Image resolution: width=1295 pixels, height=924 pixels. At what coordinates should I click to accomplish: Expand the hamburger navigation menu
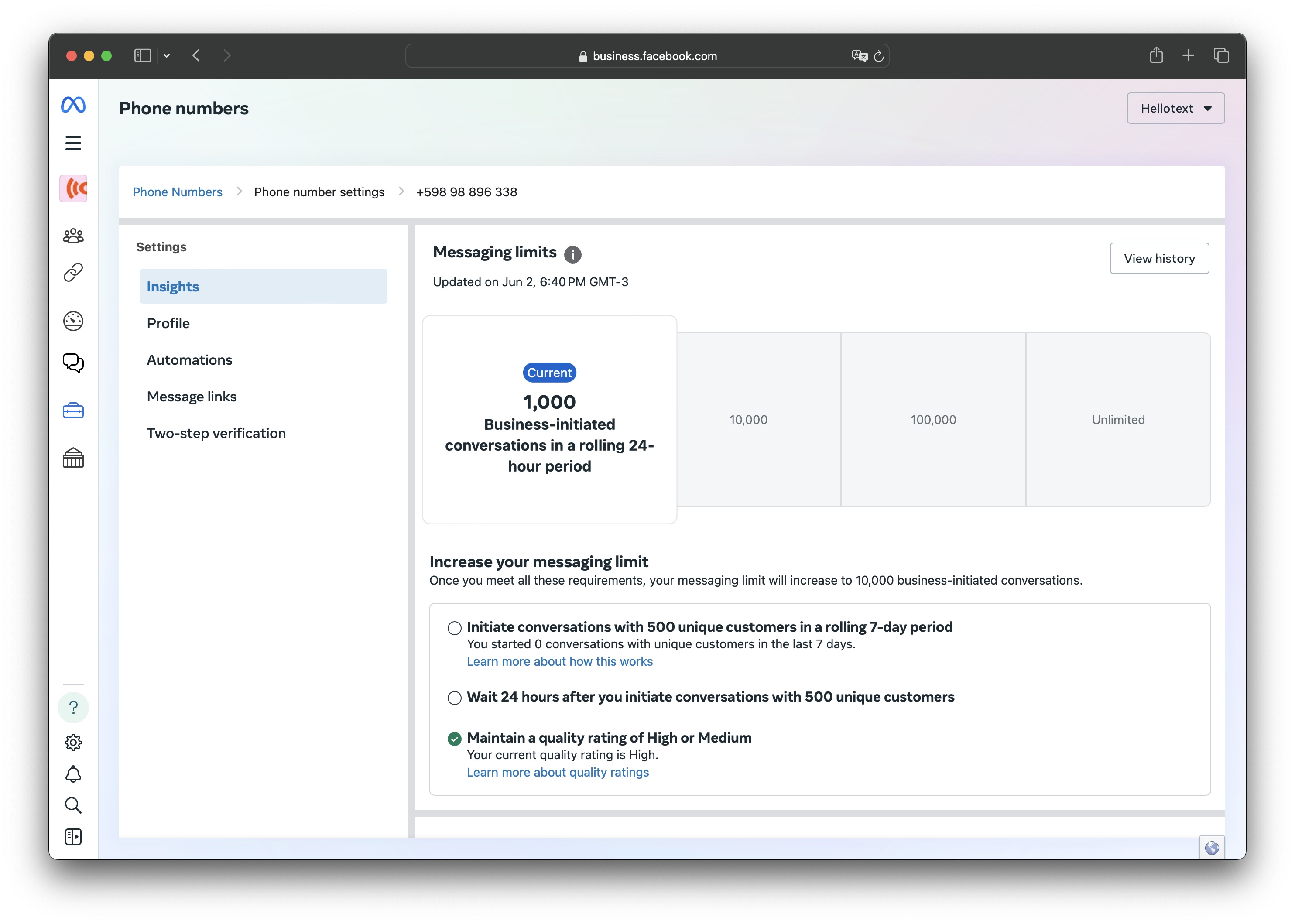tap(73, 143)
